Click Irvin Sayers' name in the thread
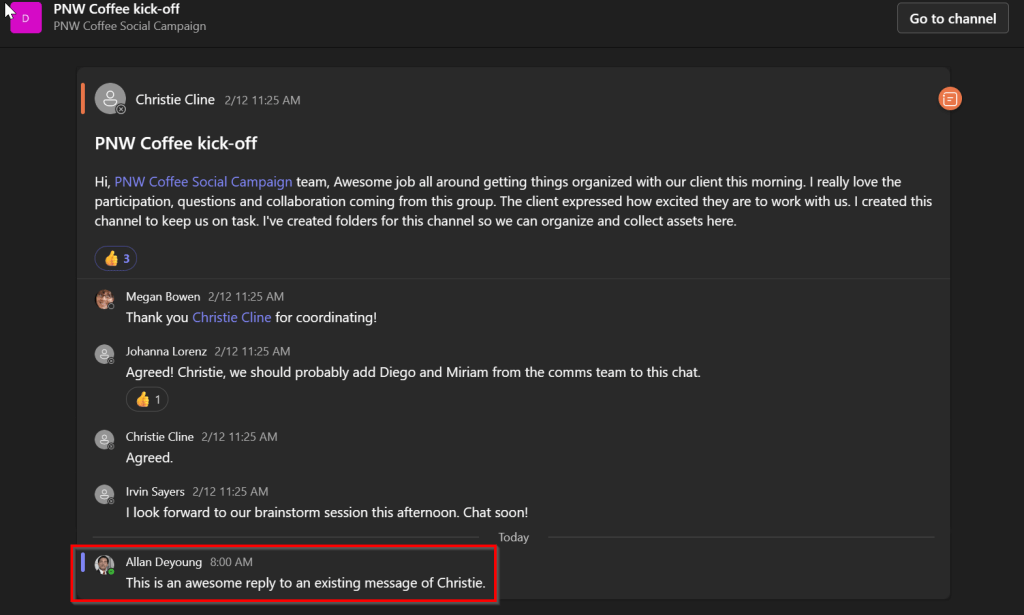The width and height of the screenshot is (1024, 615). tap(156, 492)
